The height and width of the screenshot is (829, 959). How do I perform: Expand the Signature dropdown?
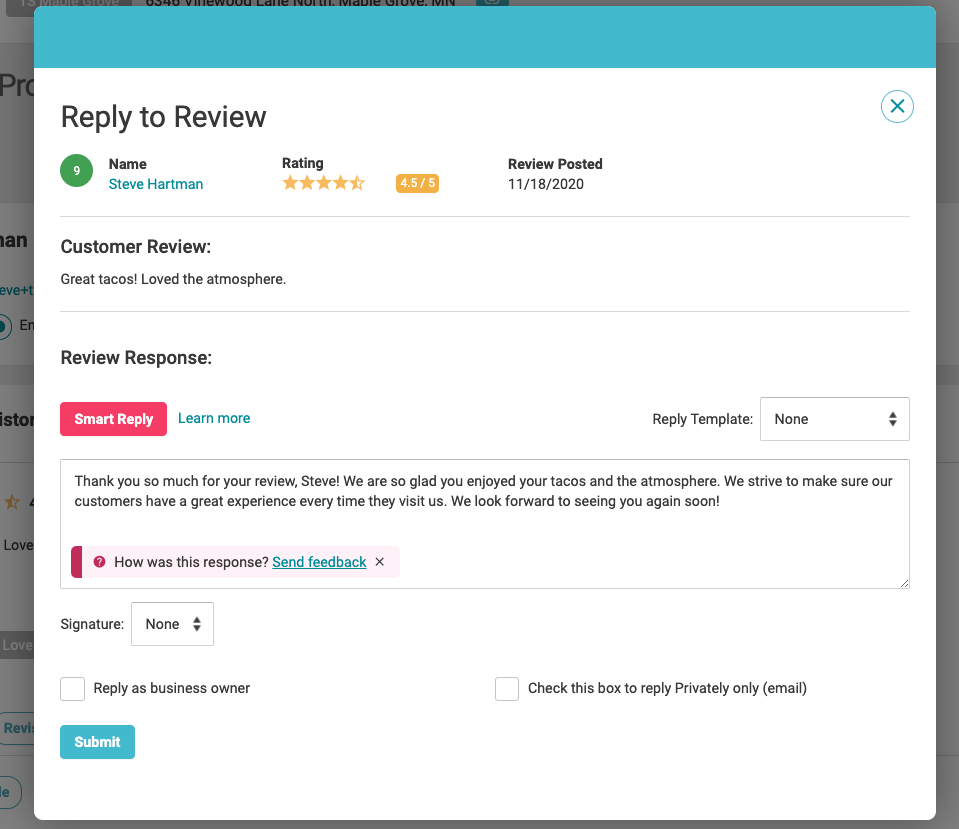(172, 624)
